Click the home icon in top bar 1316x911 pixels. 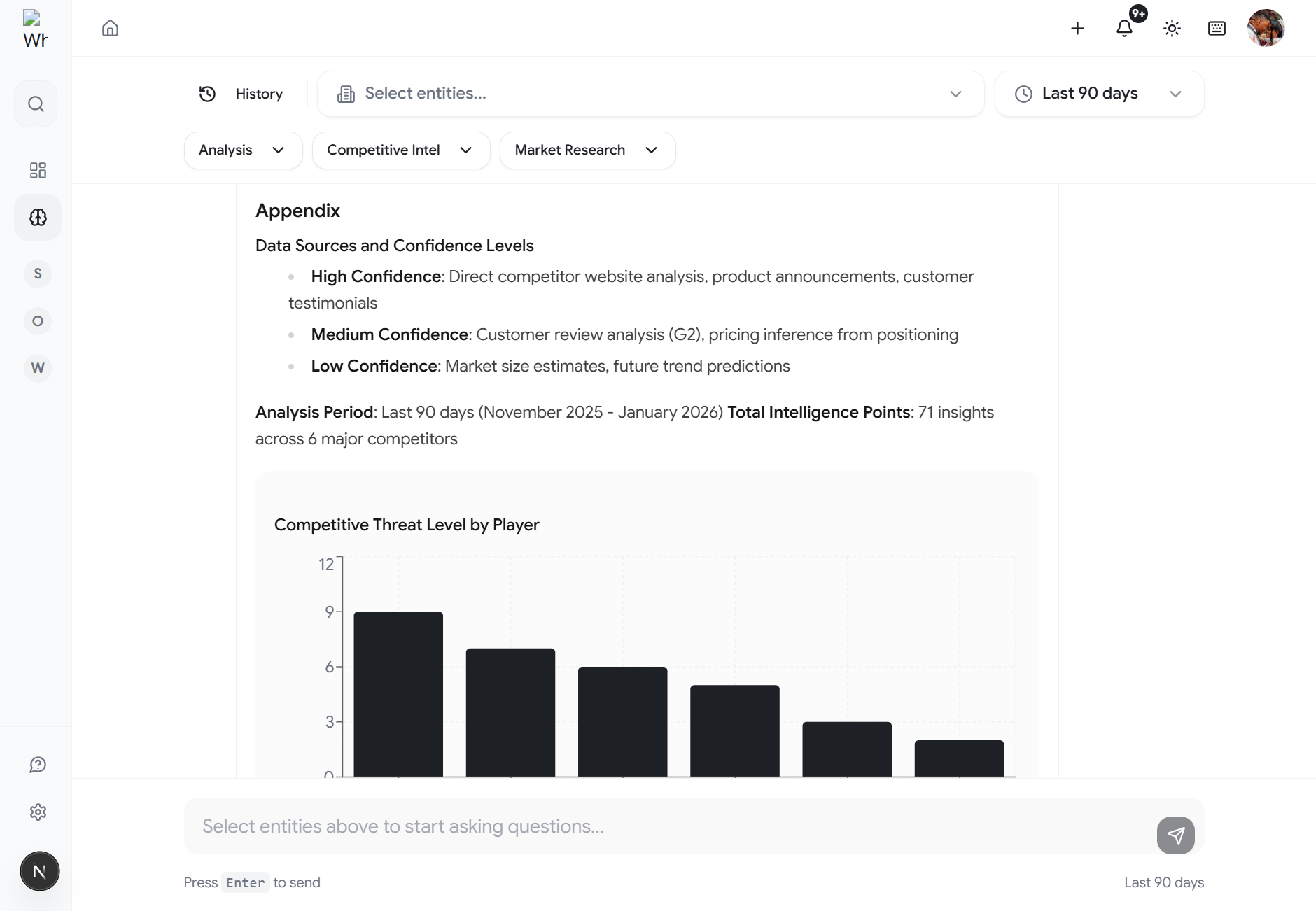110,28
